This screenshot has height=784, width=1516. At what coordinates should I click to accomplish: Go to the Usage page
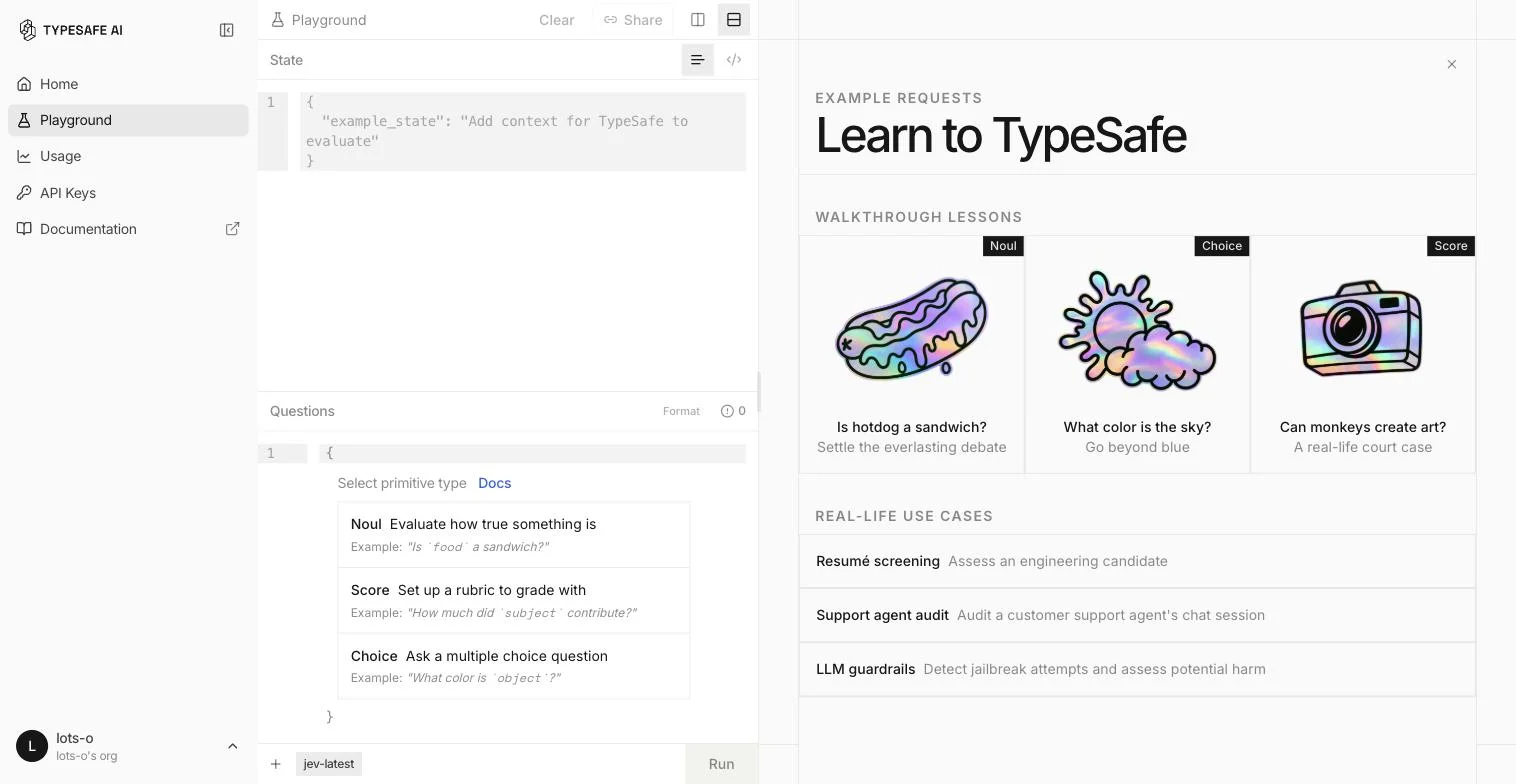pyautogui.click(x=128, y=156)
